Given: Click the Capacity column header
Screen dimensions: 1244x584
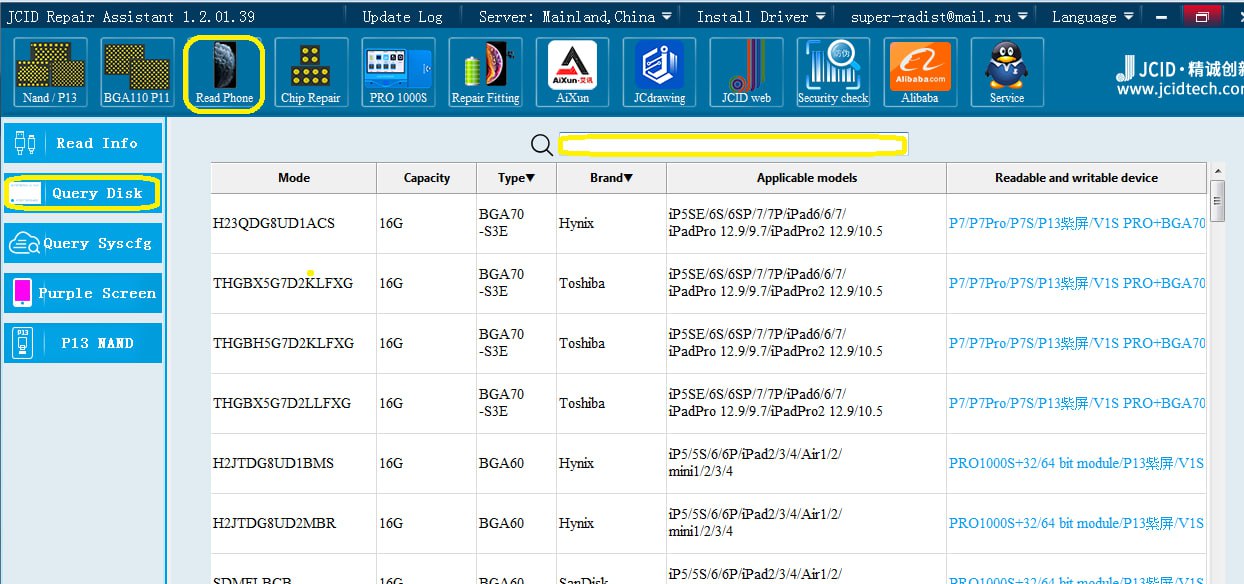Looking at the screenshot, I should [x=427, y=178].
